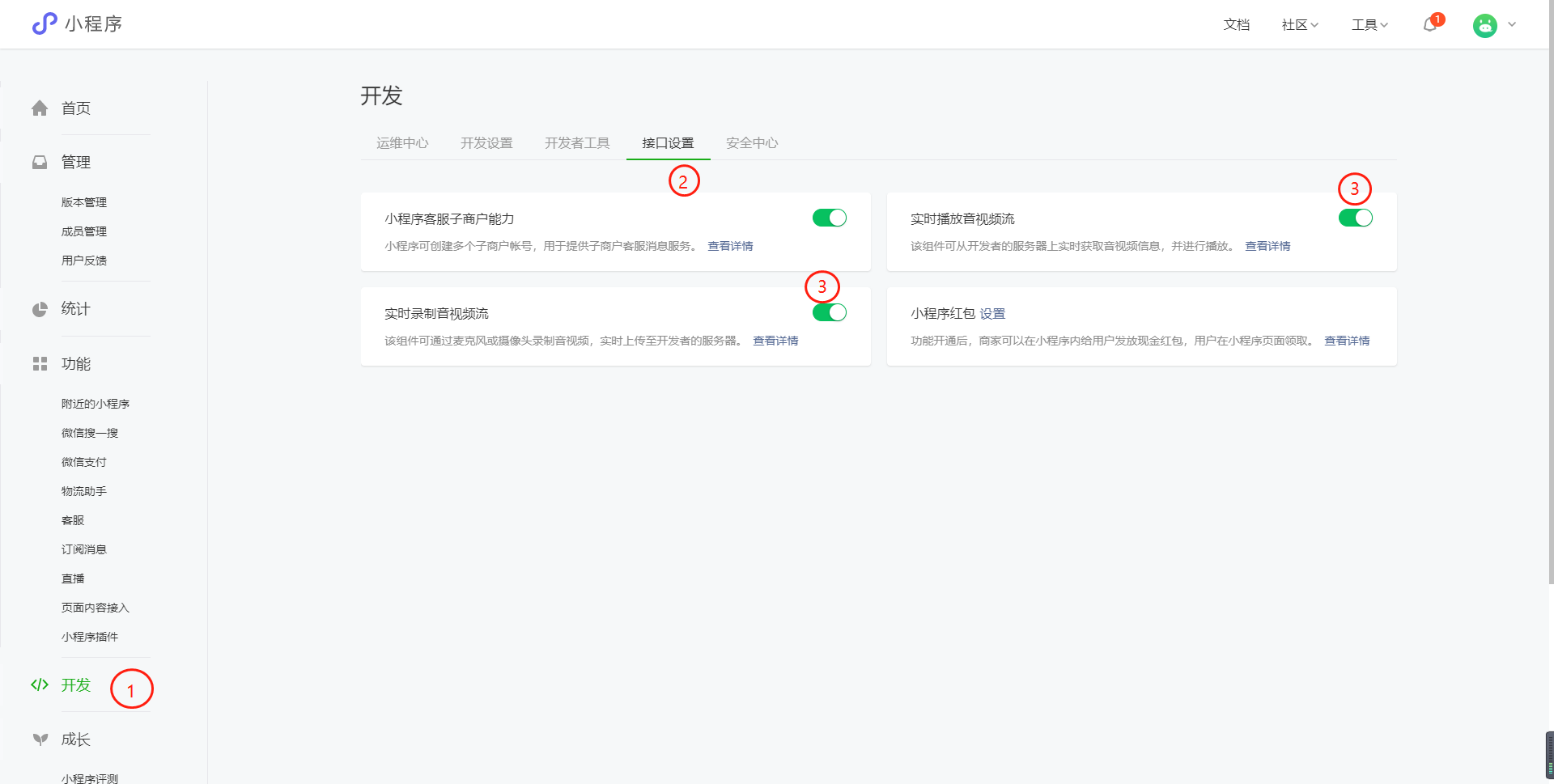The width and height of the screenshot is (1554, 784).
Task: Disable 小程序客服子商户能力 toggle
Action: [x=829, y=218]
